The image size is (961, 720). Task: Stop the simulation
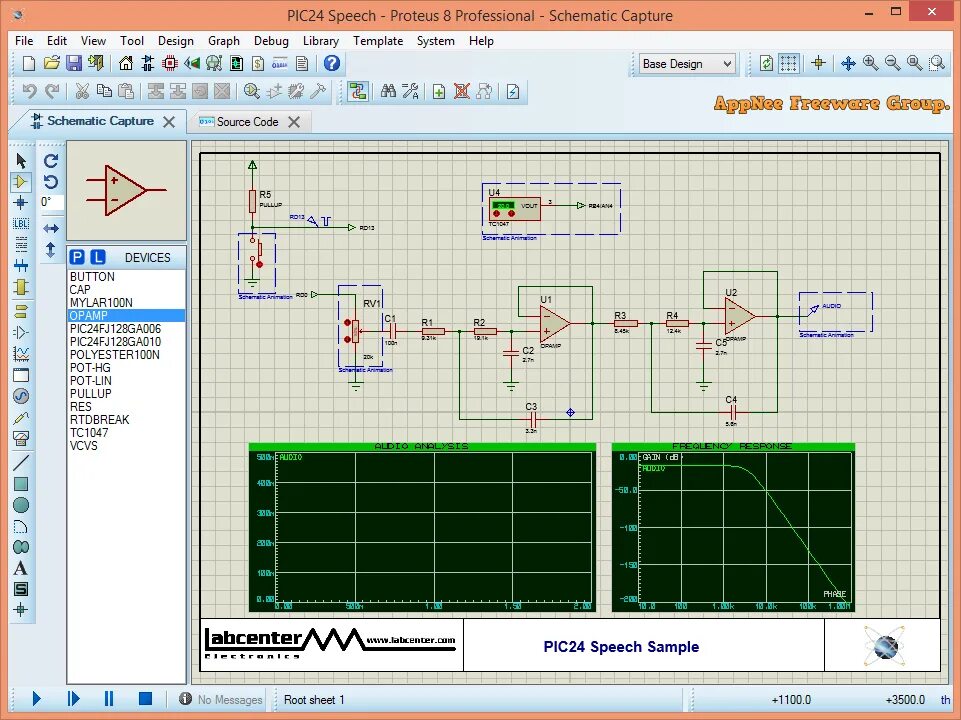coord(145,699)
